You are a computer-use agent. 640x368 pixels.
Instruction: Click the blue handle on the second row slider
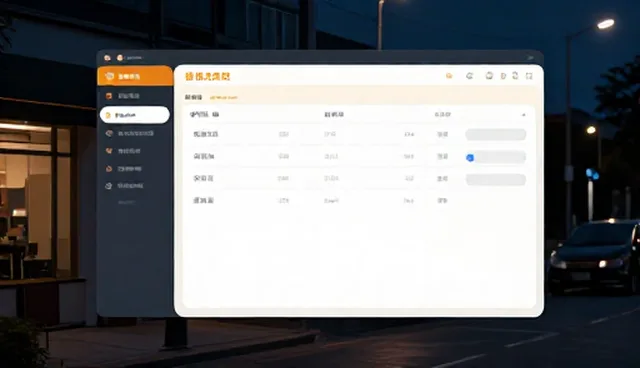470,157
